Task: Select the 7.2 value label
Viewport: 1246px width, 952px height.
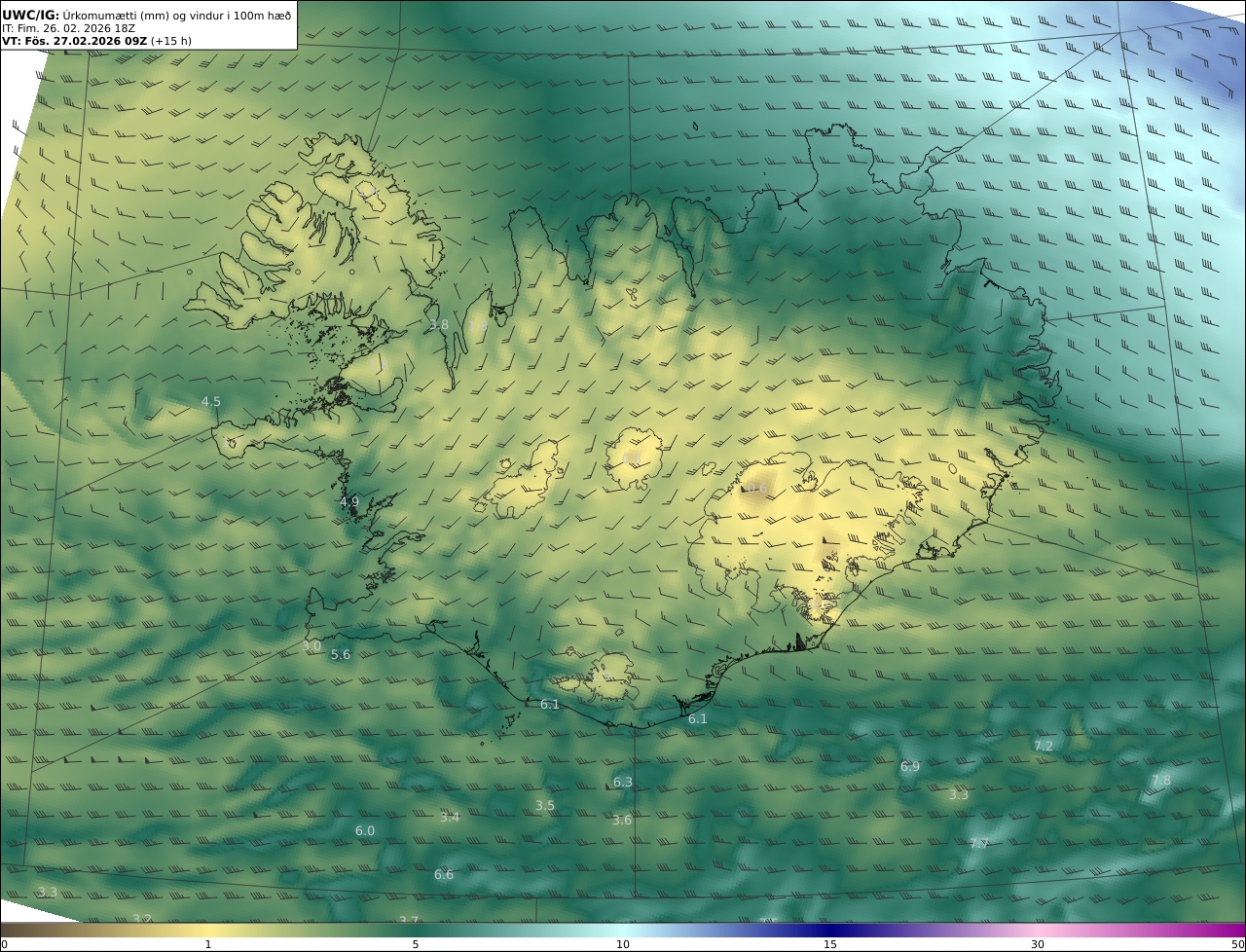Action: (x=1044, y=747)
